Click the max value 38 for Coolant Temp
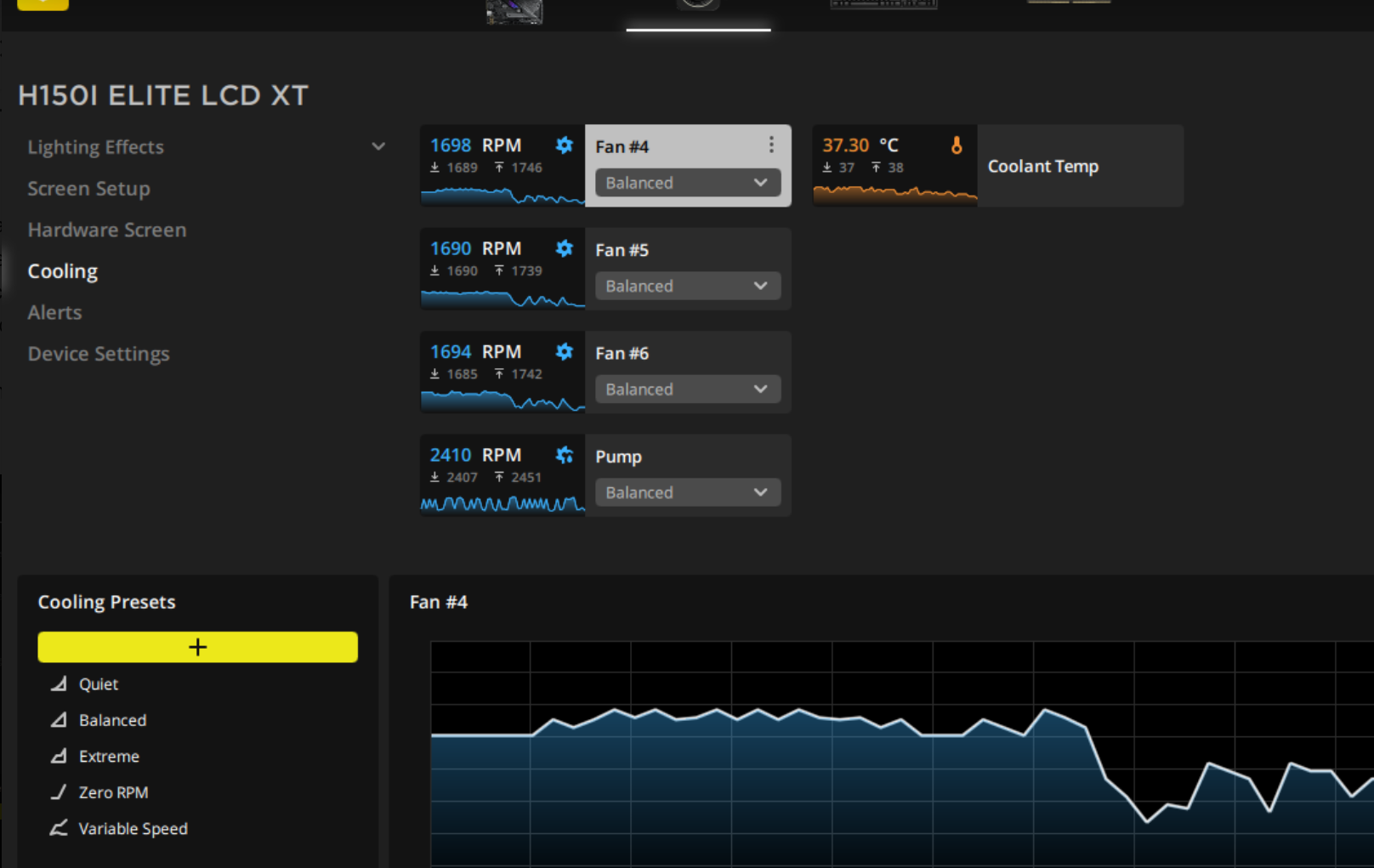 click(895, 167)
